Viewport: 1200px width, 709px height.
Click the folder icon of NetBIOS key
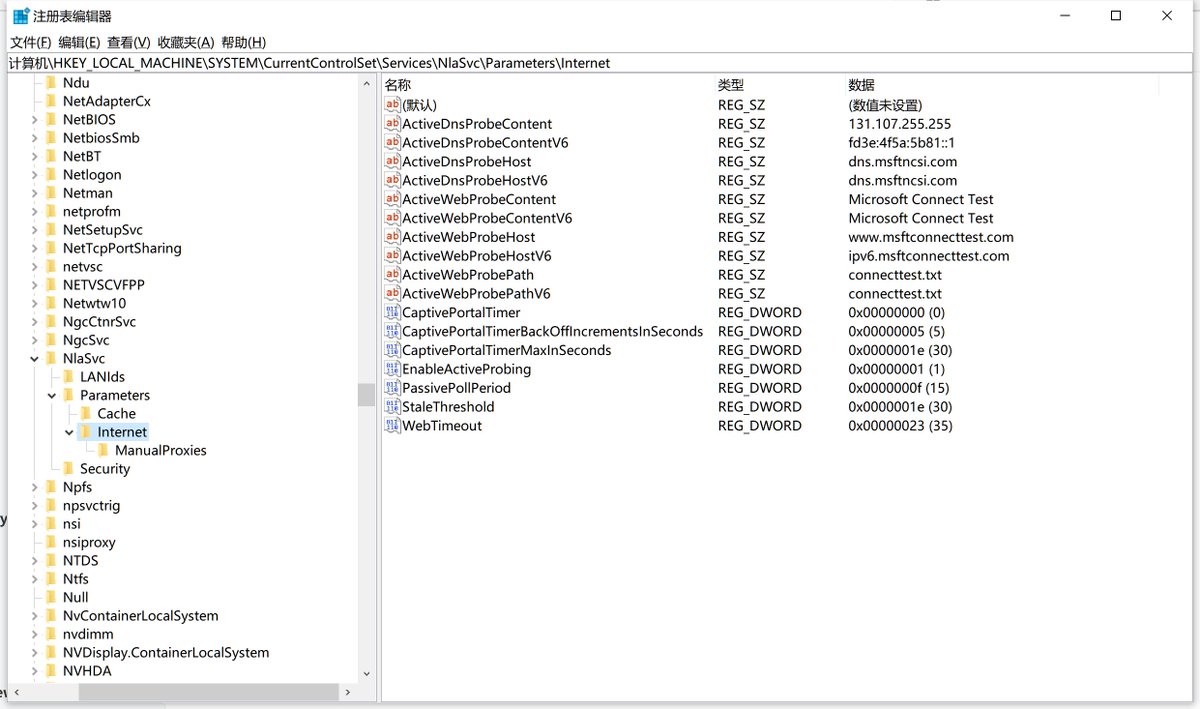click(x=51, y=119)
